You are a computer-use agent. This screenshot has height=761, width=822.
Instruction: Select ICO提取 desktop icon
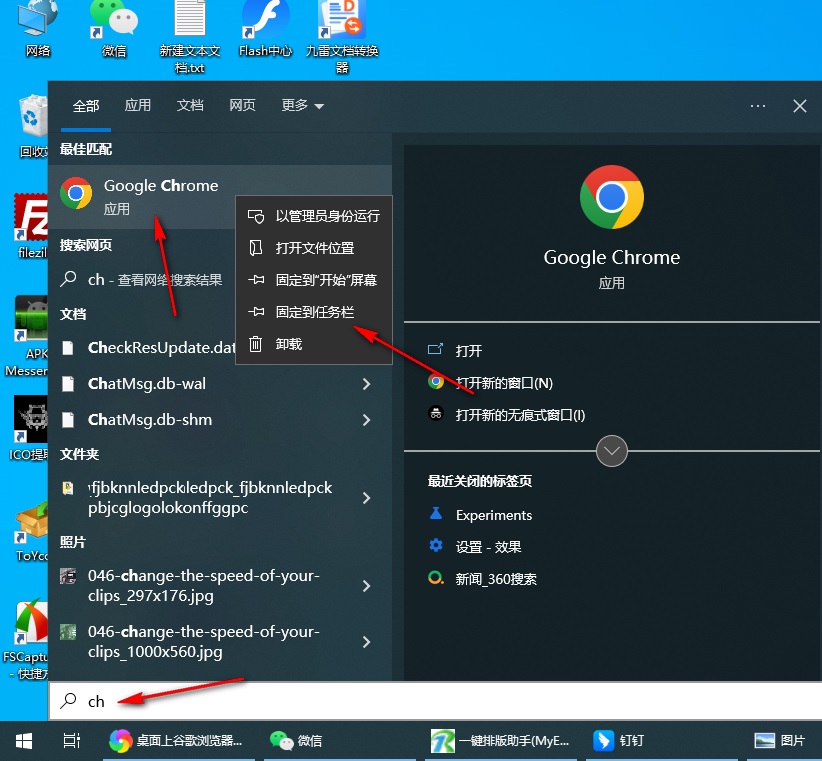[x=29, y=428]
